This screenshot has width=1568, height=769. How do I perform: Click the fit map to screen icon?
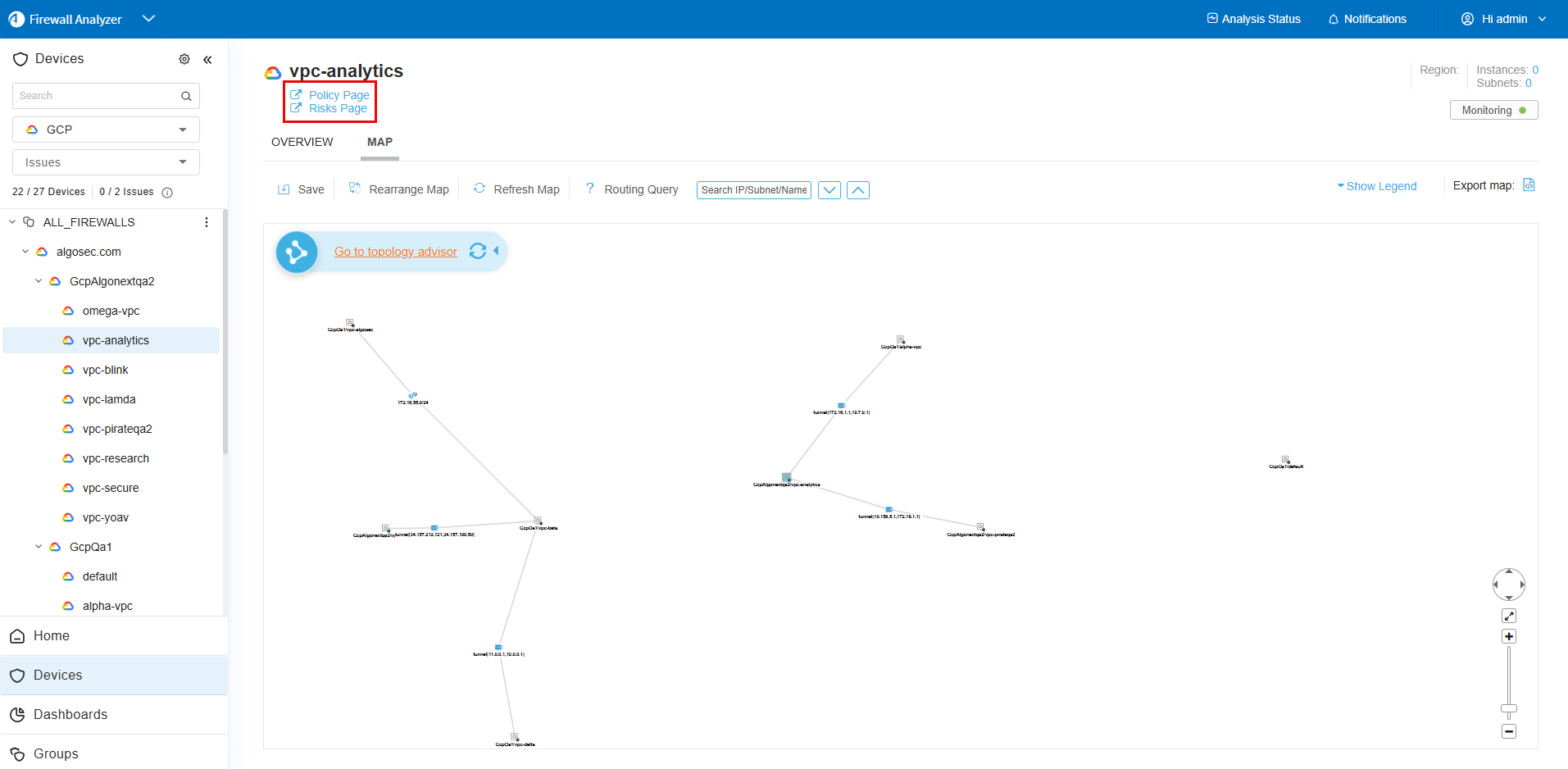(1509, 616)
